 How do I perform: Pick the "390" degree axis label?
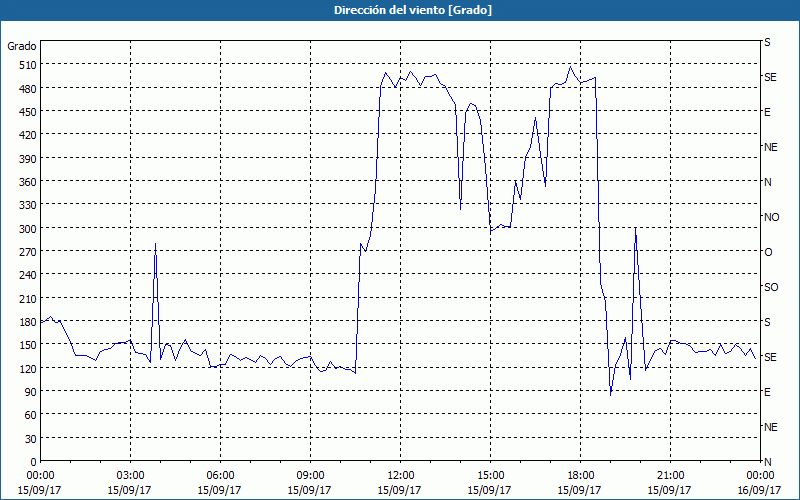point(28,159)
